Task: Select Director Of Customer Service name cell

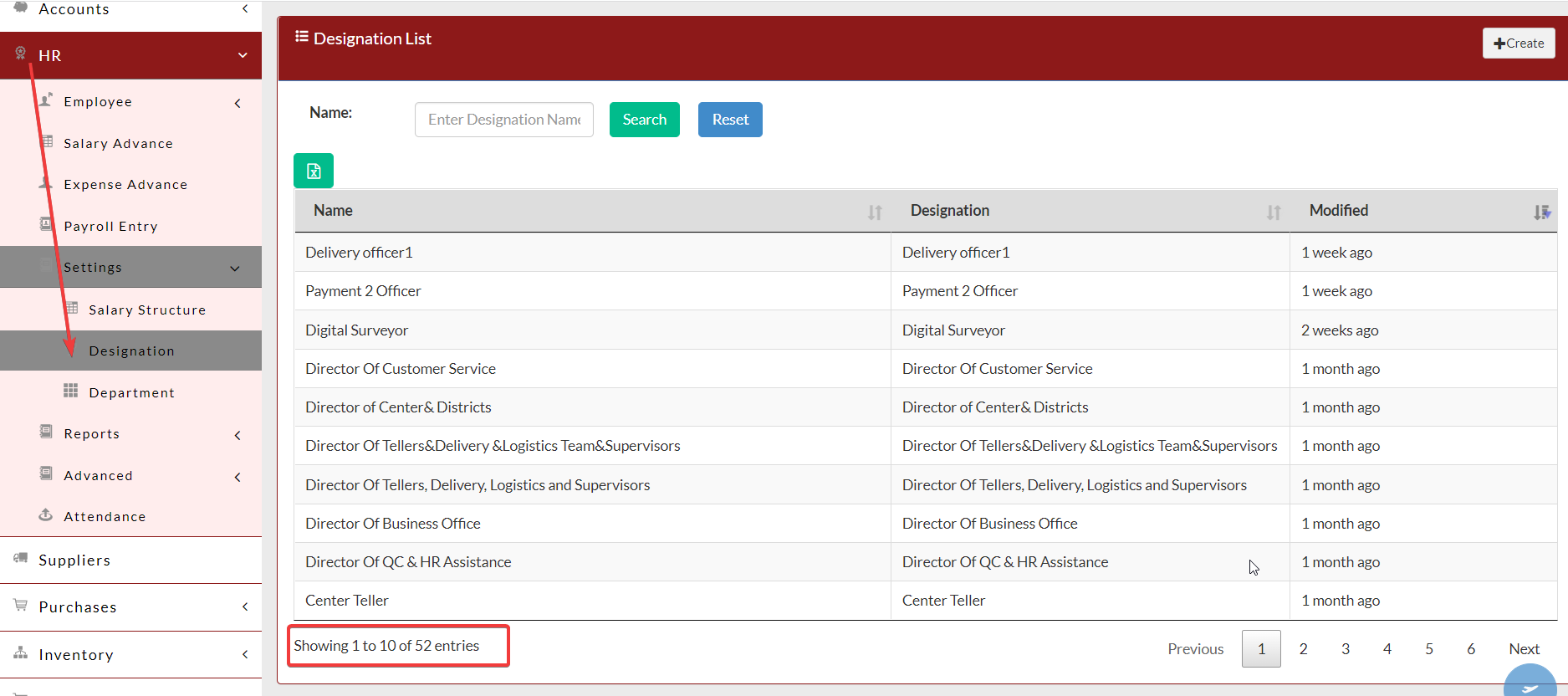Action: coord(592,369)
